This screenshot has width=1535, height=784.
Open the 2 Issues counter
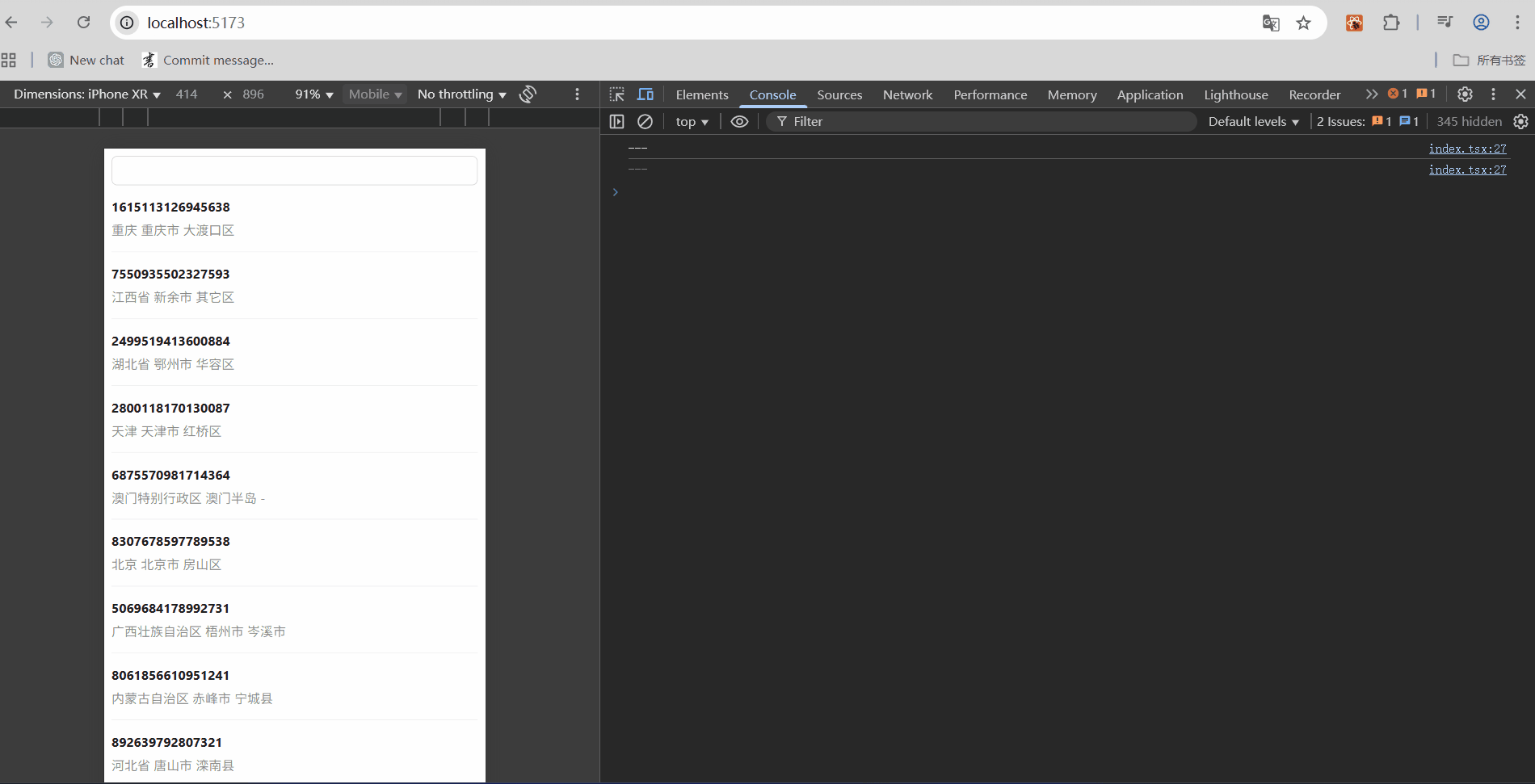click(x=1368, y=121)
